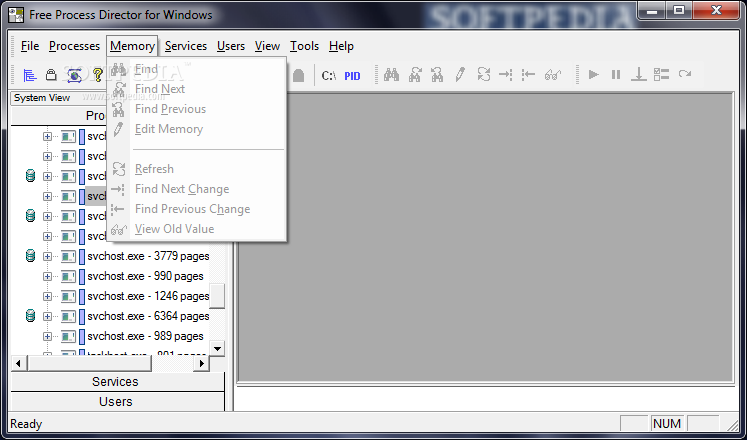Click the play/start toolbar icon
The width and height of the screenshot is (747, 440).
point(594,75)
